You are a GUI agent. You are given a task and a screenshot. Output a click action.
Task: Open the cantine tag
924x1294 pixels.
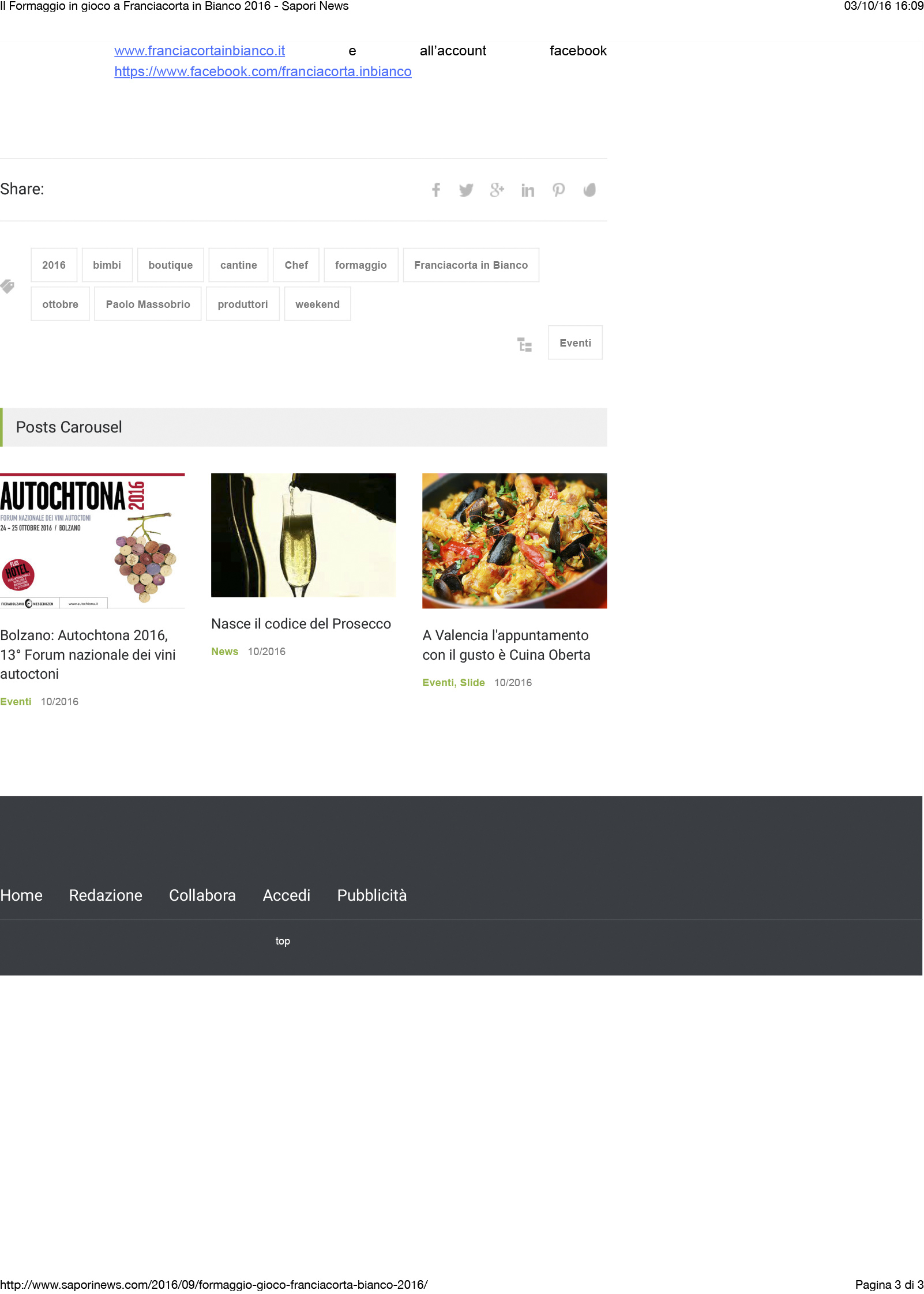pos(239,265)
